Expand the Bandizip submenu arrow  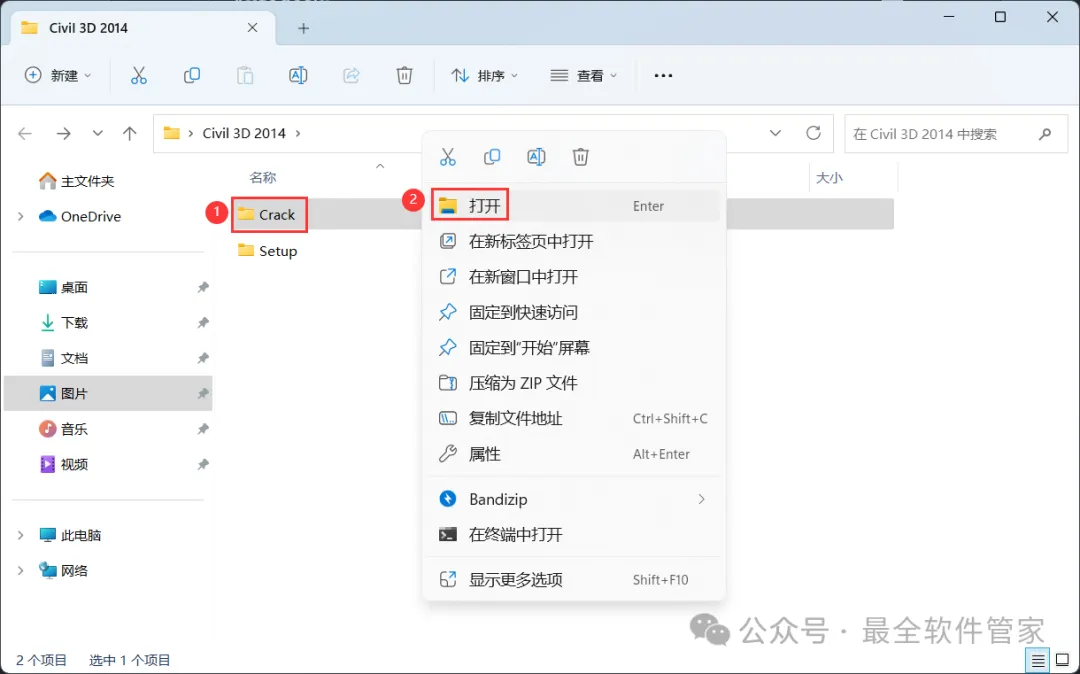pyautogui.click(x=701, y=499)
